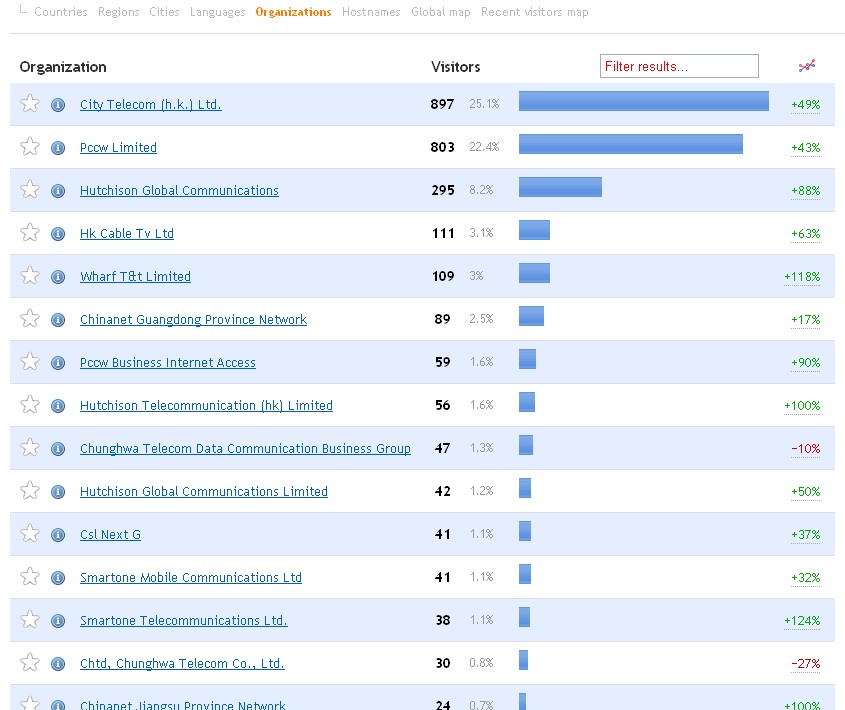
Task: Open info icon for Wharf T&t Limited
Action: pos(58,277)
